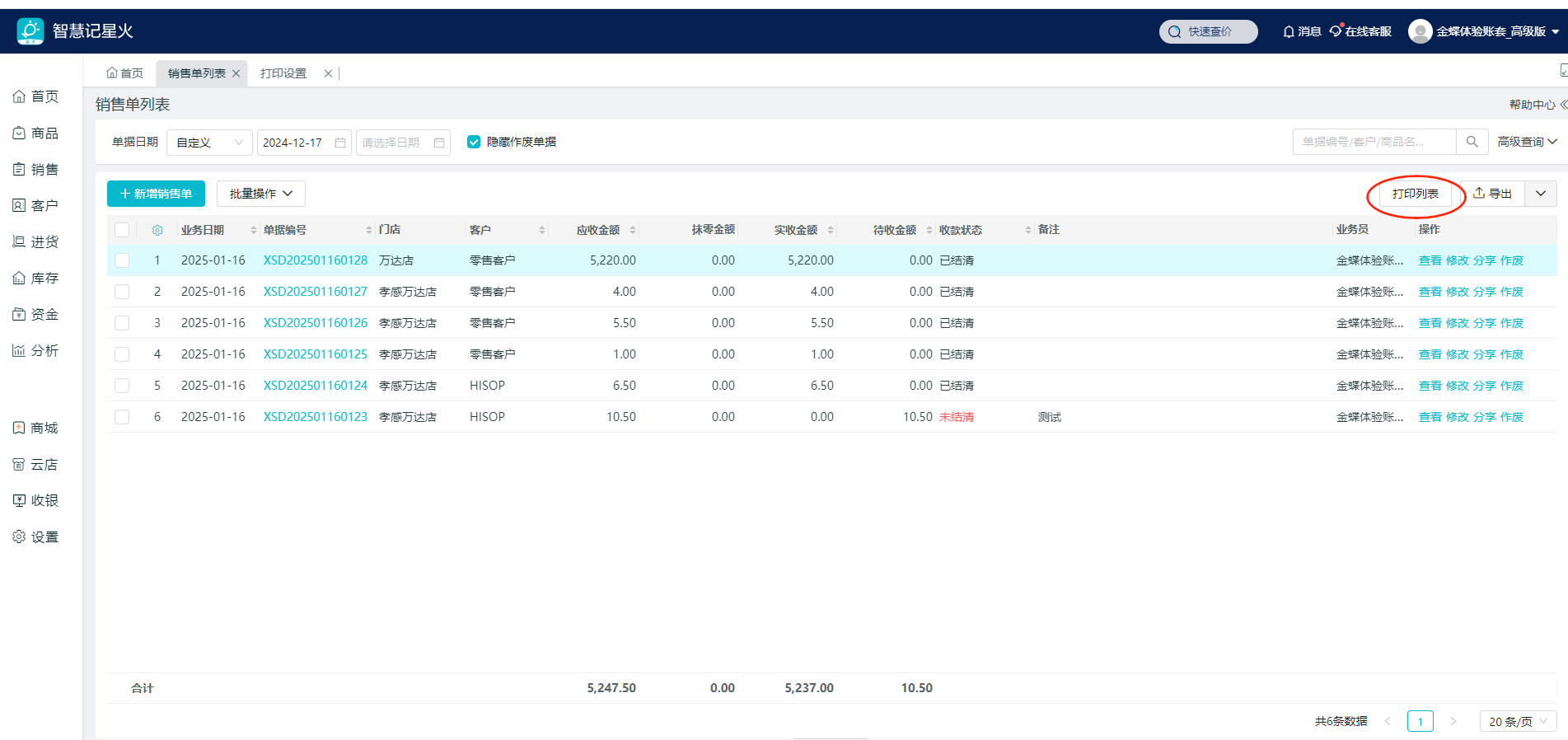Image resolution: width=1568 pixels, height=740 pixels.
Task: Open 商城 in the left sidebar
Action: 35,428
